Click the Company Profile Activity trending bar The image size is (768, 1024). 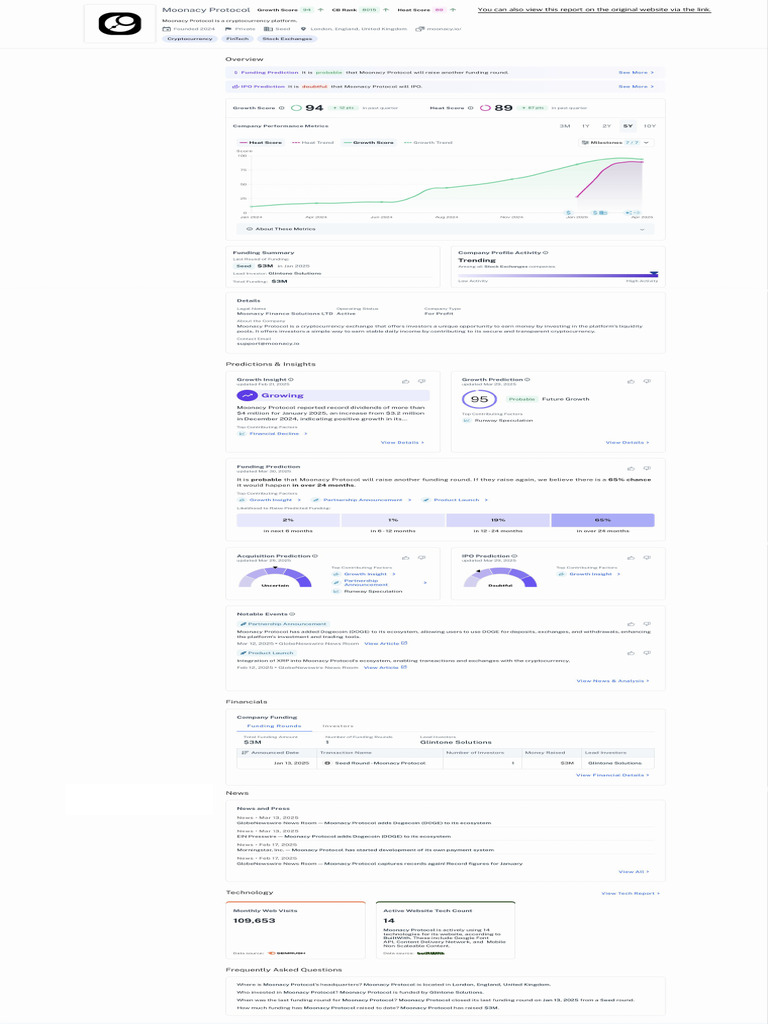pos(558,276)
